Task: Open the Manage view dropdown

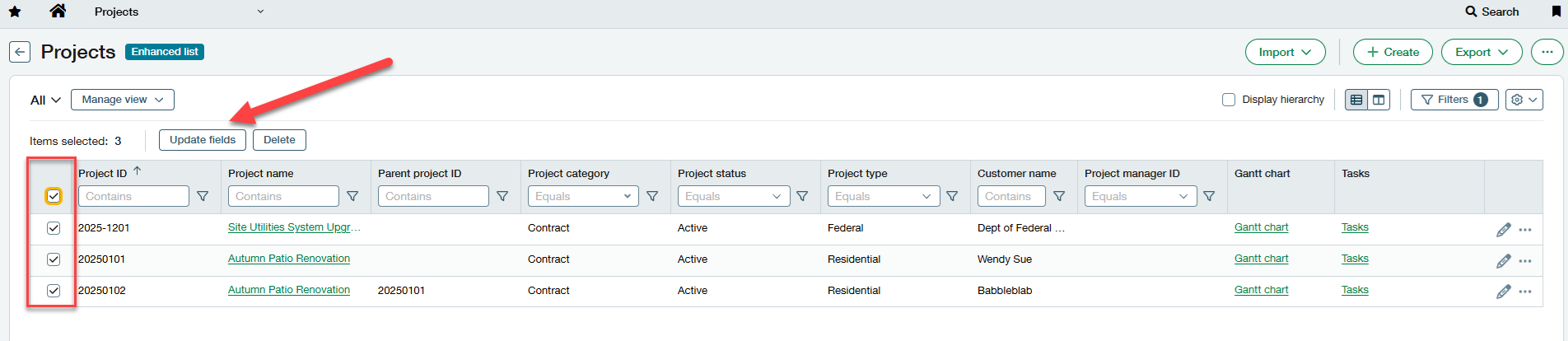Action: click(123, 100)
